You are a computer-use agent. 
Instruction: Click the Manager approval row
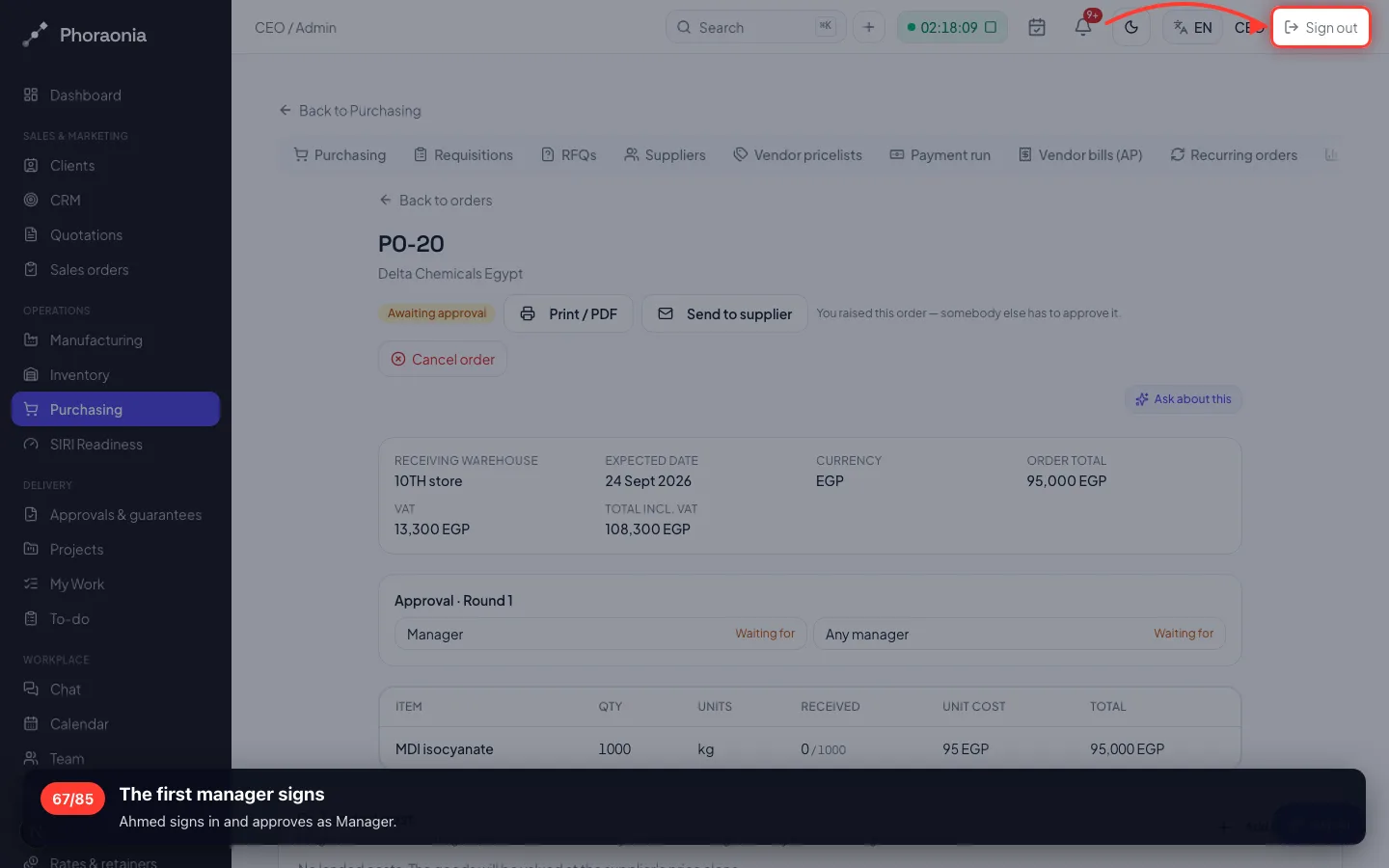point(600,634)
